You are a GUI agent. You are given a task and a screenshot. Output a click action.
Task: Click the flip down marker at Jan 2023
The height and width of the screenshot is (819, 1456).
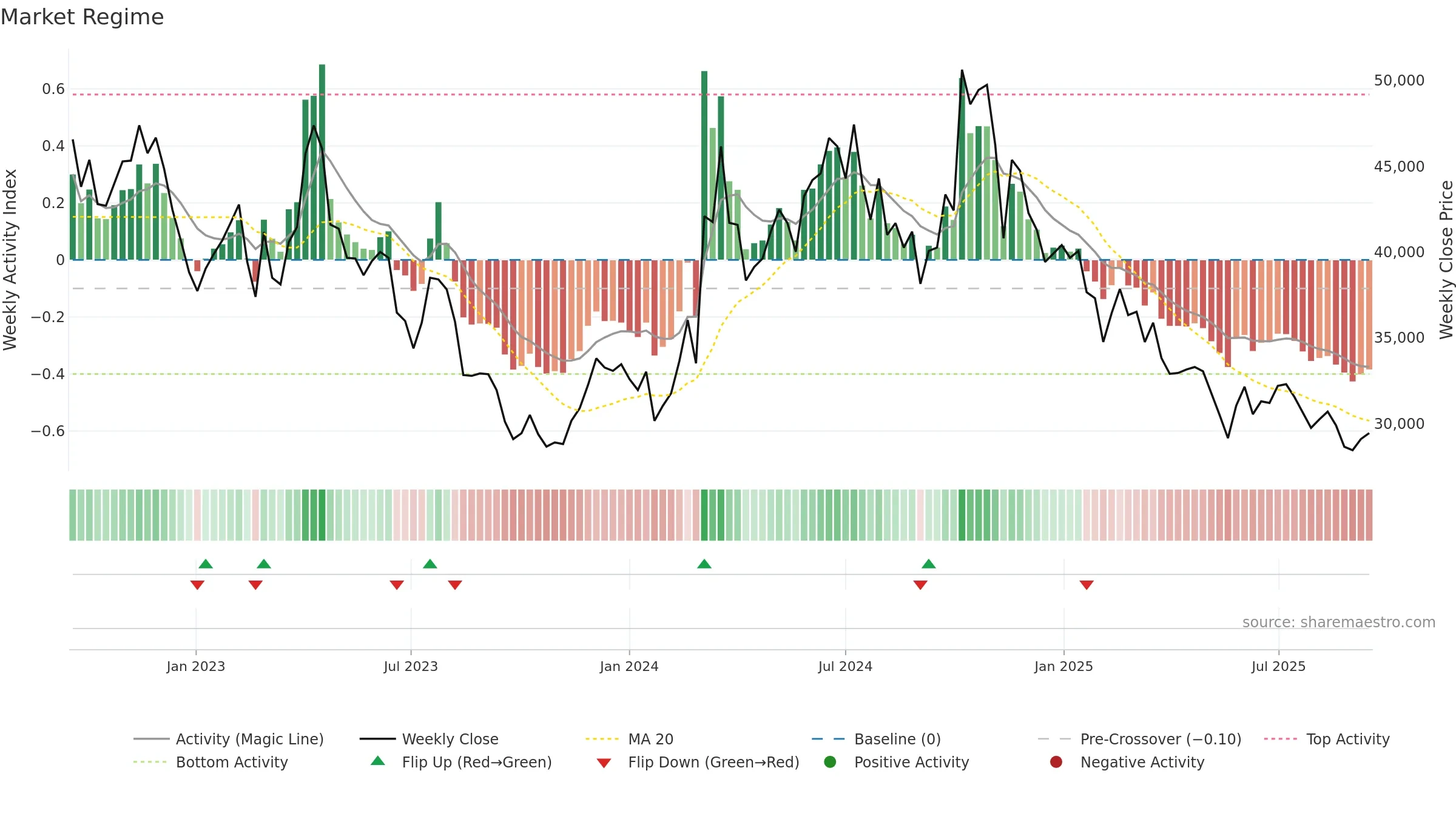[x=197, y=585]
